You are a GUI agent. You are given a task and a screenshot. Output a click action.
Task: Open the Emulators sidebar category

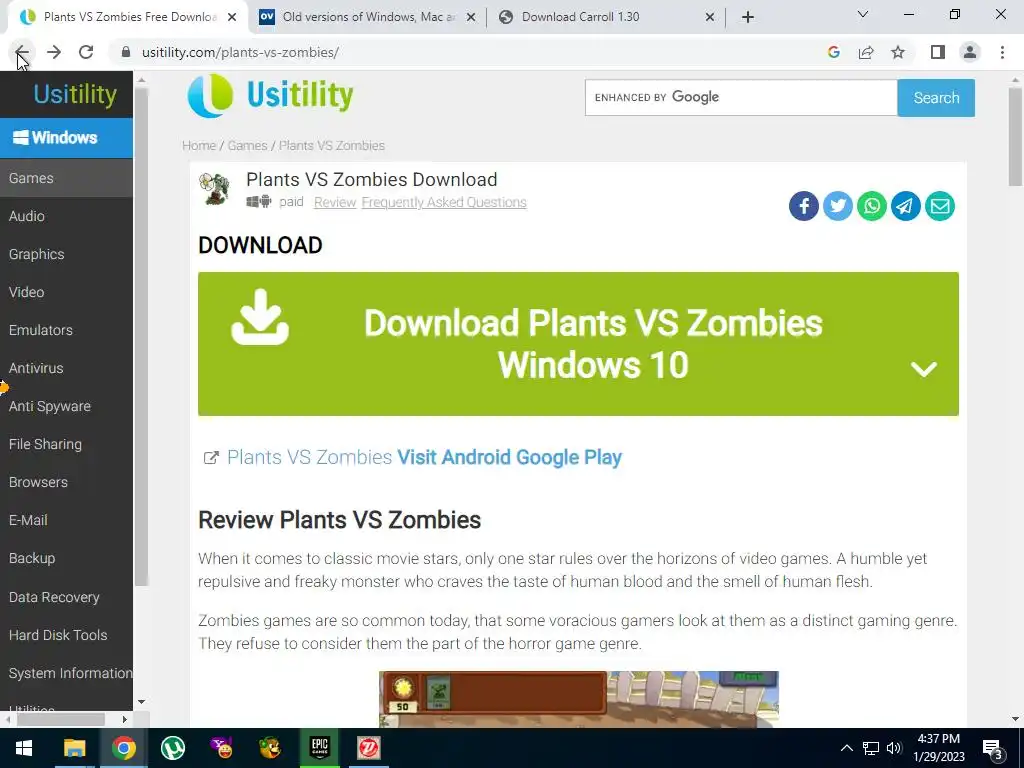point(66,330)
